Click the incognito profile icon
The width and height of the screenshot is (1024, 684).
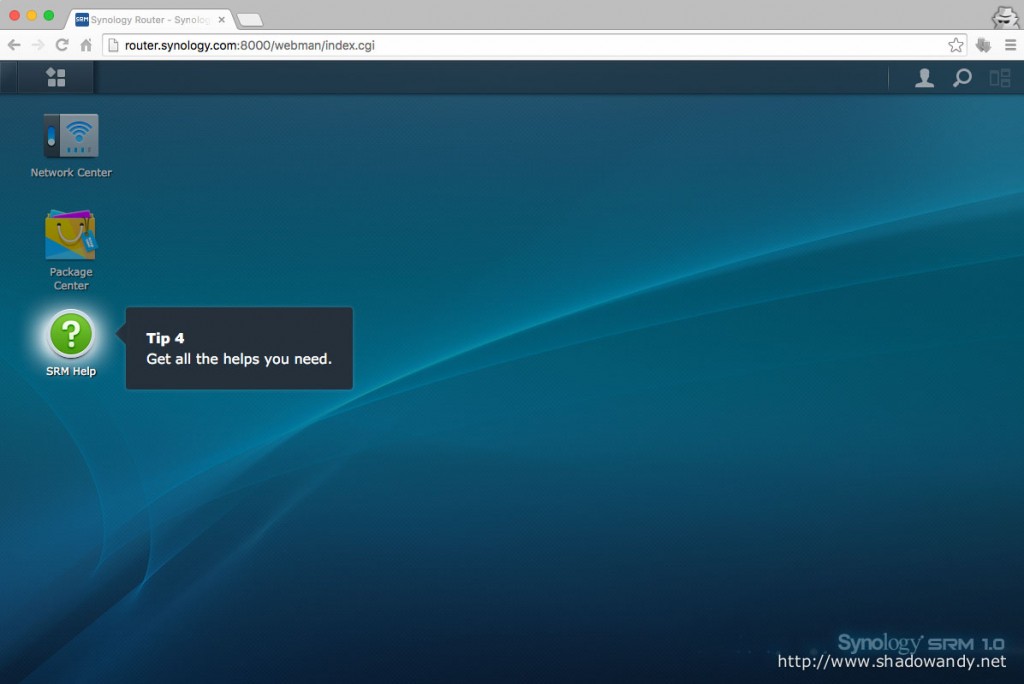click(x=1004, y=17)
